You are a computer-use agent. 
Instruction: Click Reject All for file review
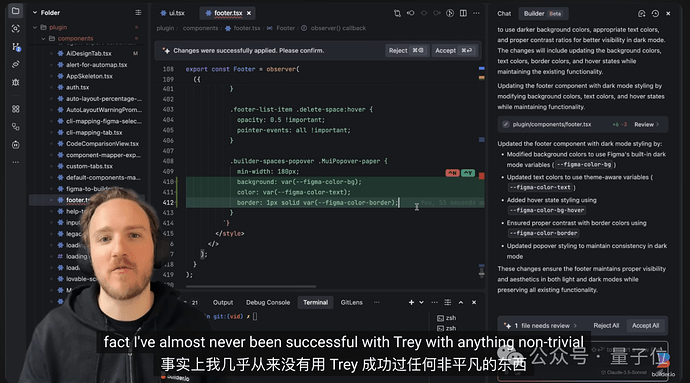(x=606, y=326)
